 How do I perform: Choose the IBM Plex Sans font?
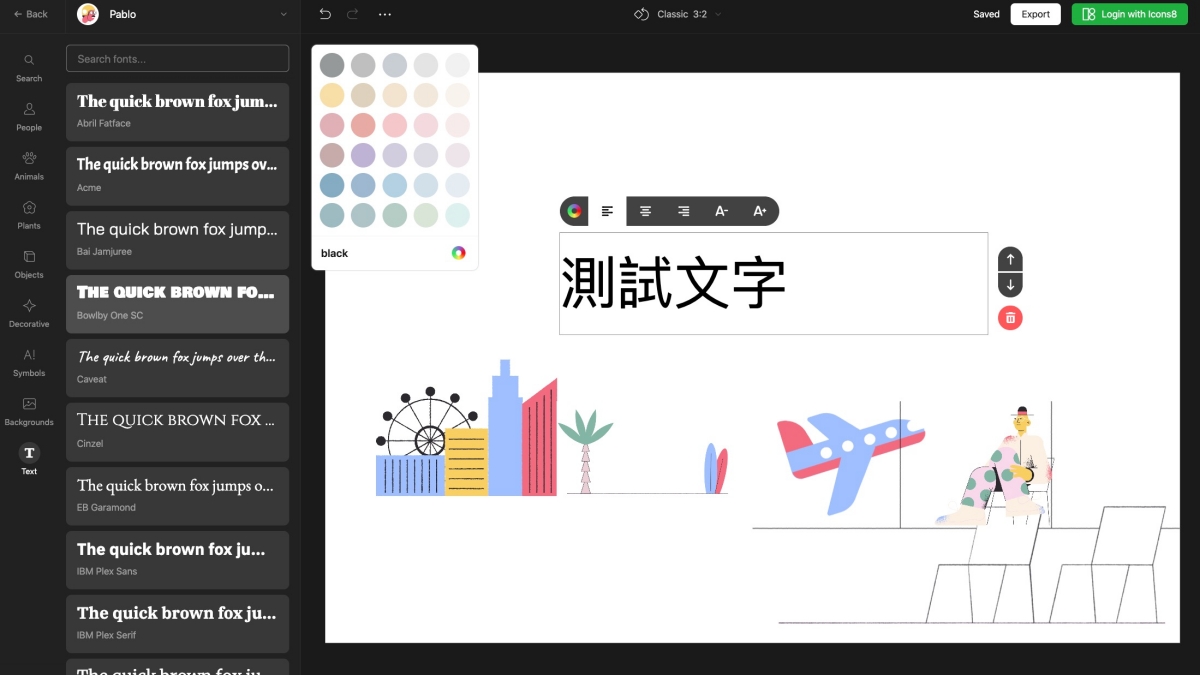point(177,560)
